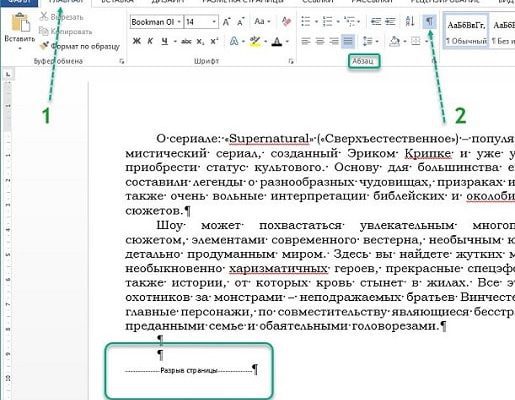Open font color dropdown arrow

[287, 42]
